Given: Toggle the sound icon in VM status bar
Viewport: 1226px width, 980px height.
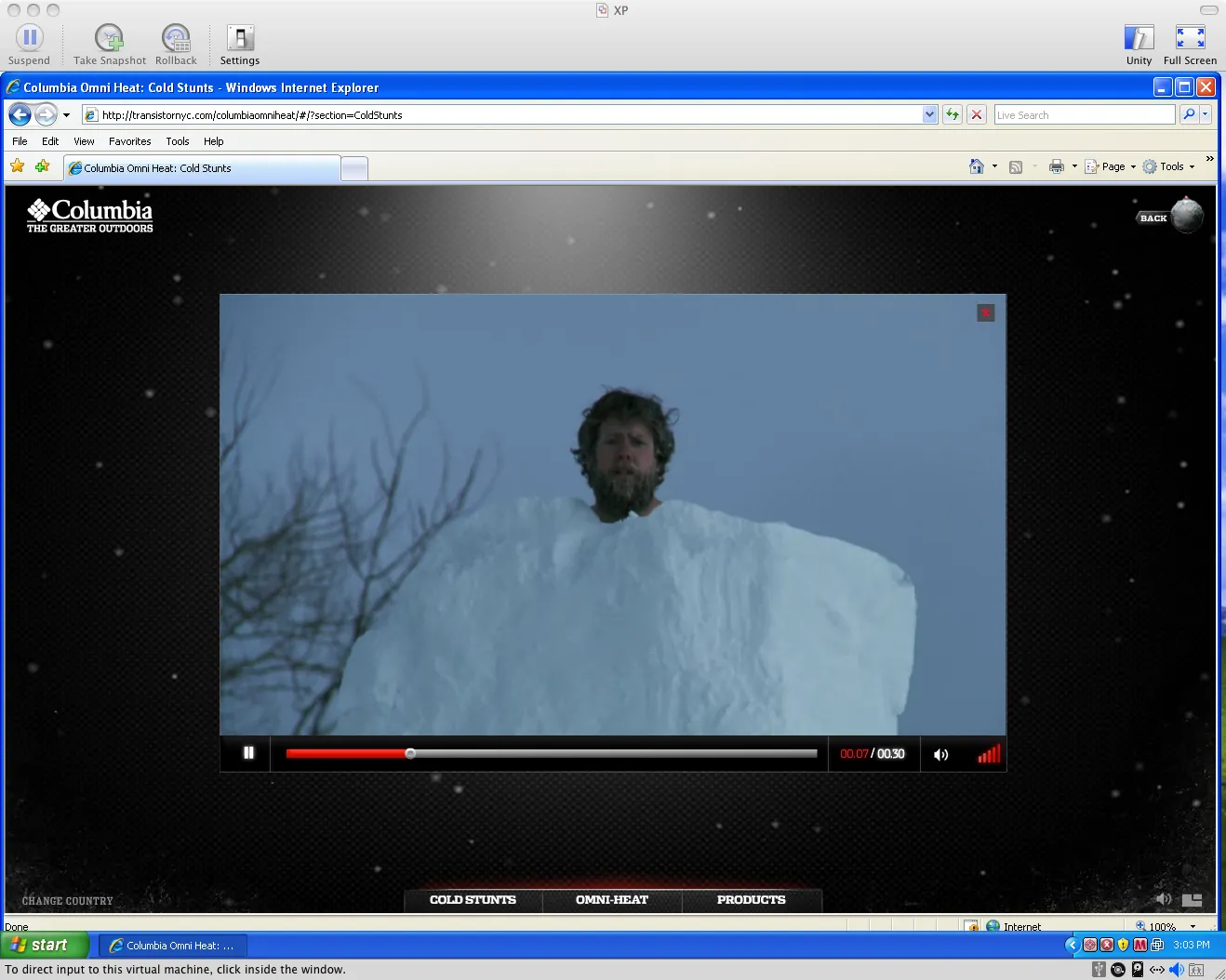Looking at the screenshot, I should point(1177,970).
